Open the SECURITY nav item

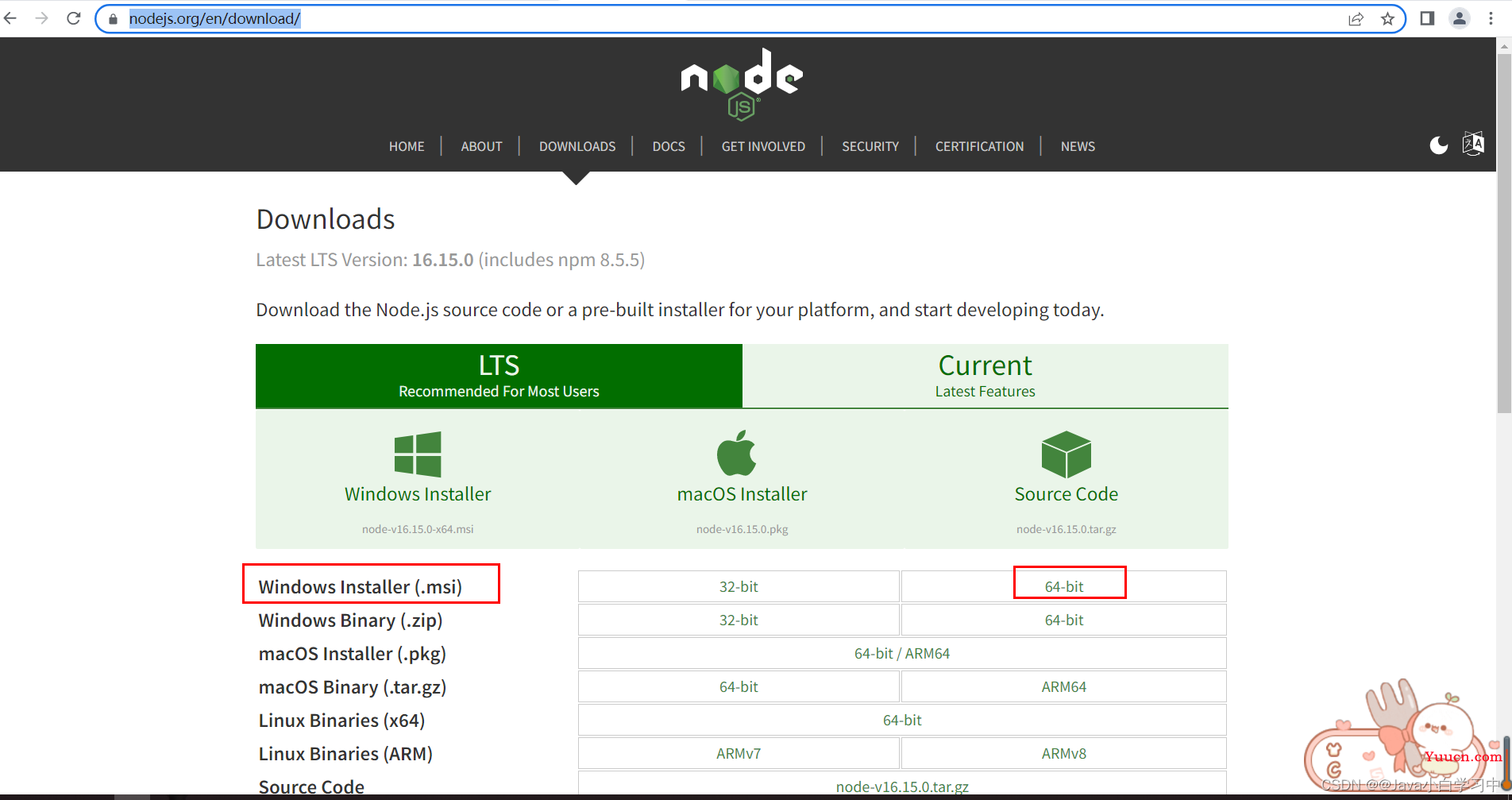click(870, 146)
